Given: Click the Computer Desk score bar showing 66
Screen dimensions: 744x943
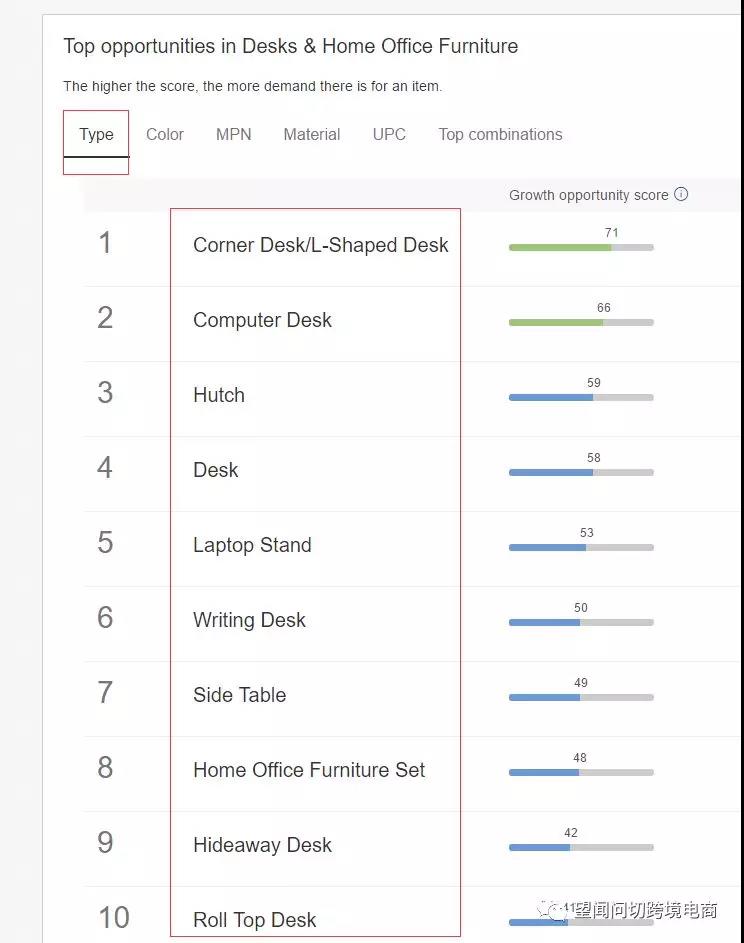Looking at the screenshot, I should (x=581, y=322).
